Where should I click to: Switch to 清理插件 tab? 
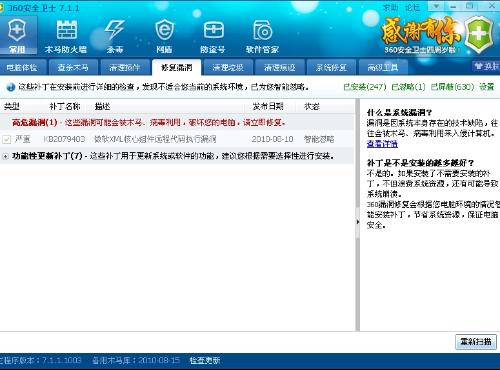click(124, 68)
